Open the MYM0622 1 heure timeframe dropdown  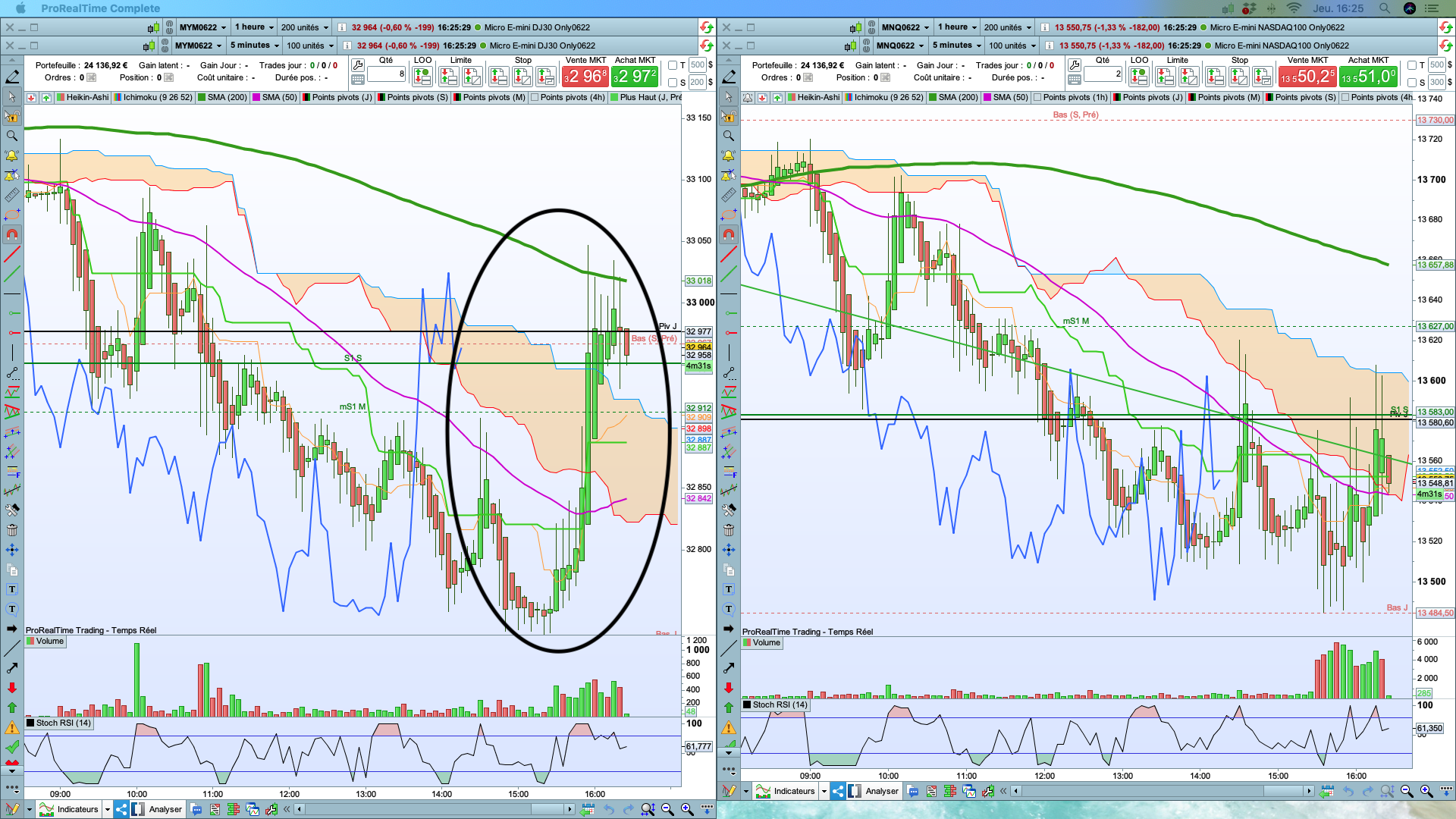click(x=254, y=27)
